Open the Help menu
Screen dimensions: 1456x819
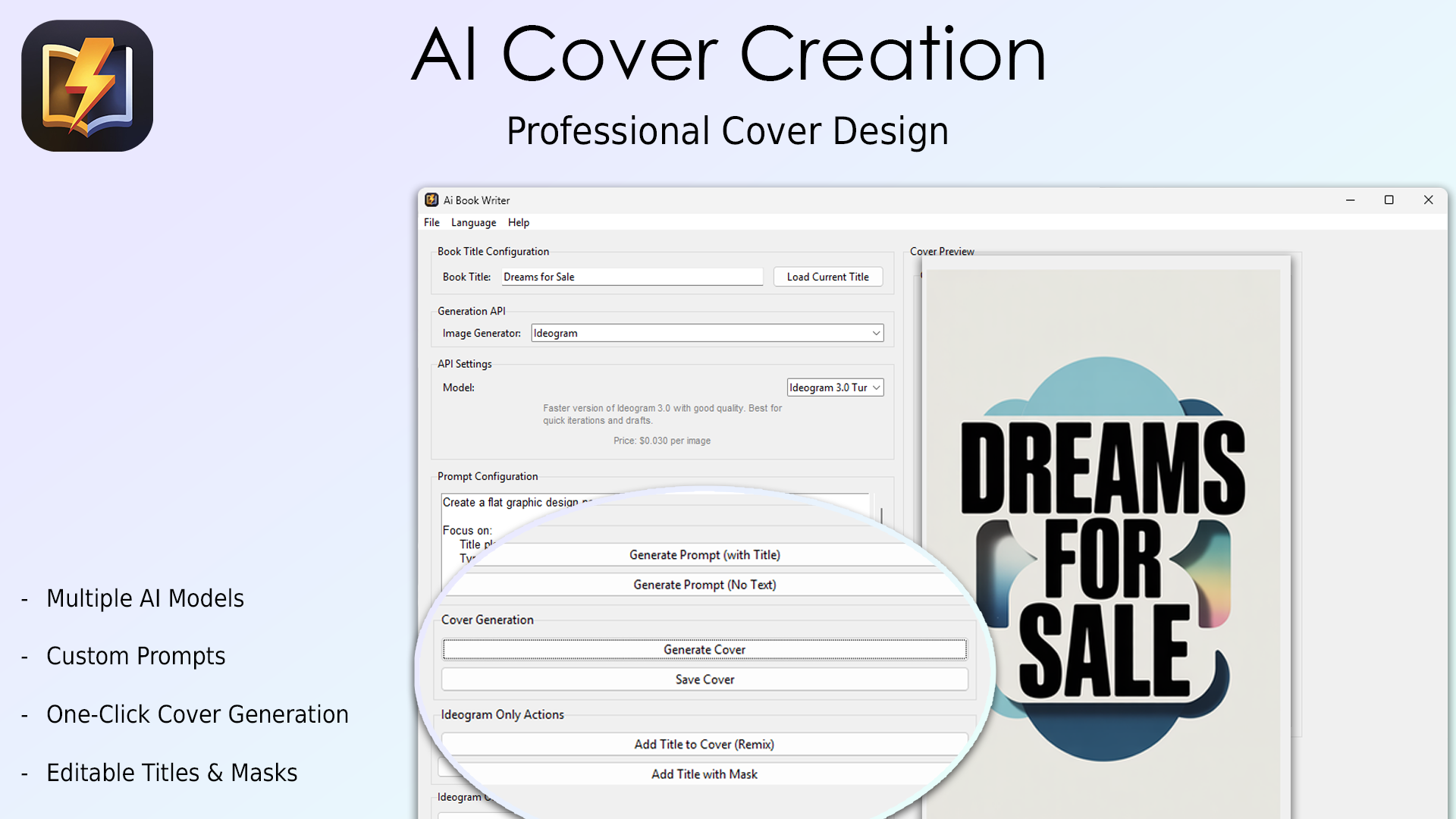coord(519,222)
